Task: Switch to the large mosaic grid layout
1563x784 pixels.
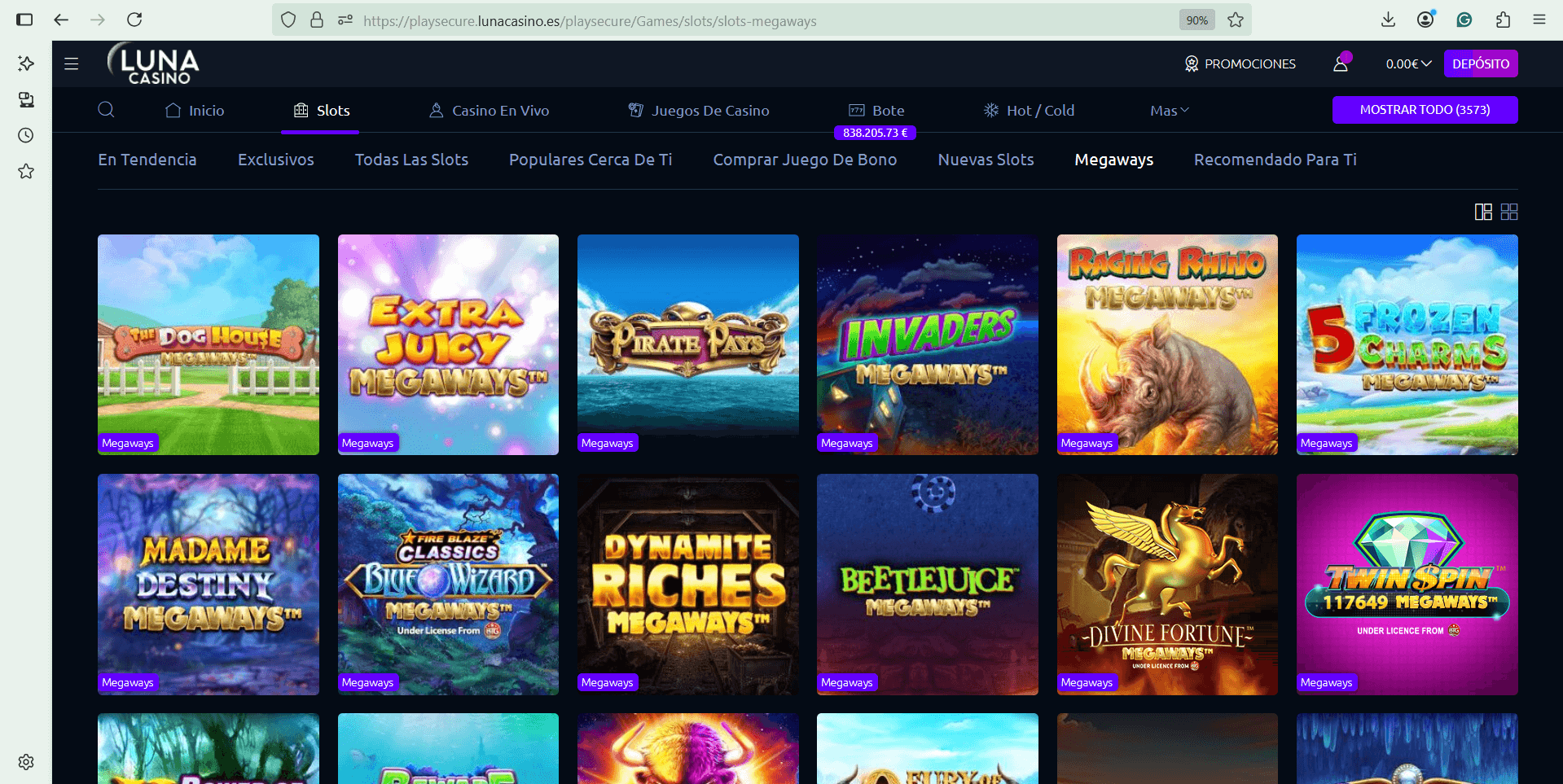Action: 1483,212
